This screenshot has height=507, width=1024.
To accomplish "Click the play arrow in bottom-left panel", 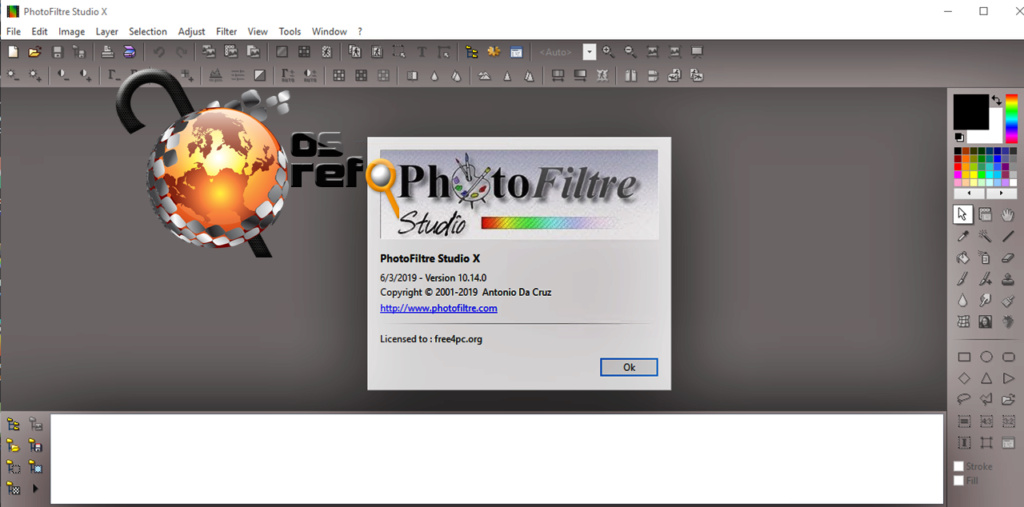I will pos(35,487).
